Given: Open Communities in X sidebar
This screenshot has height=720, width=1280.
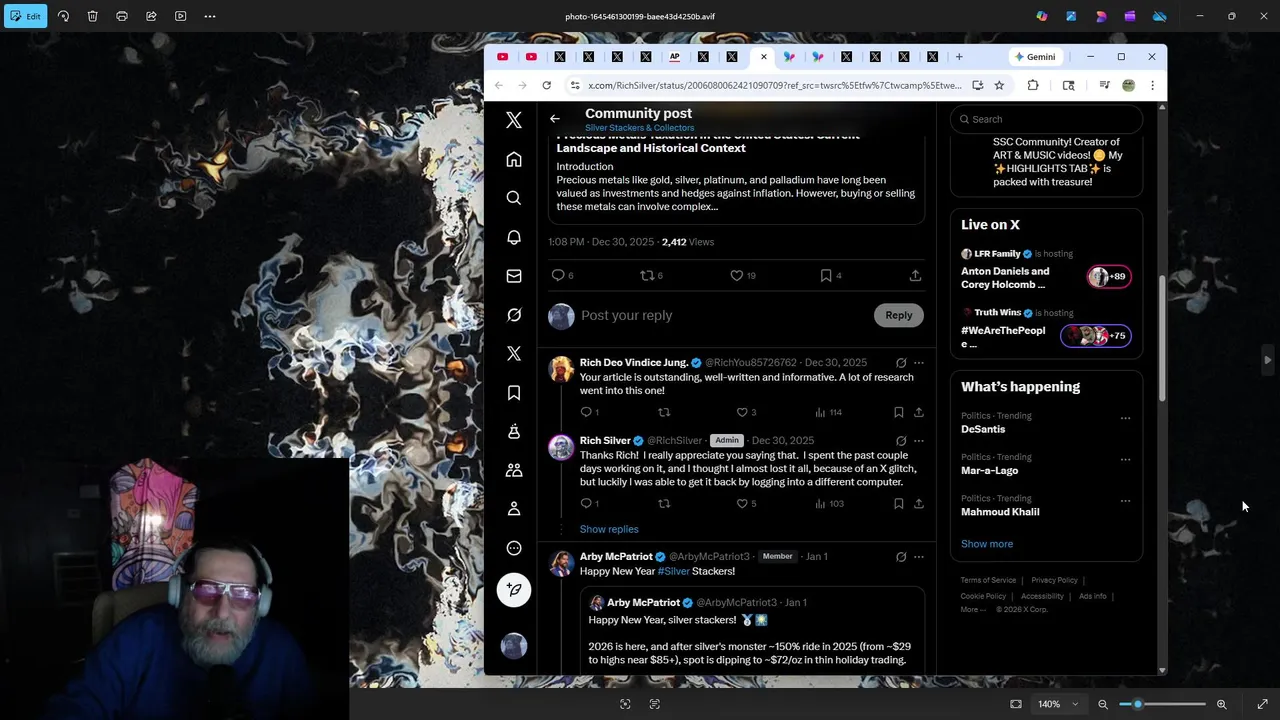Looking at the screenshot, I should pyautogui.click(x=514, y=470).
